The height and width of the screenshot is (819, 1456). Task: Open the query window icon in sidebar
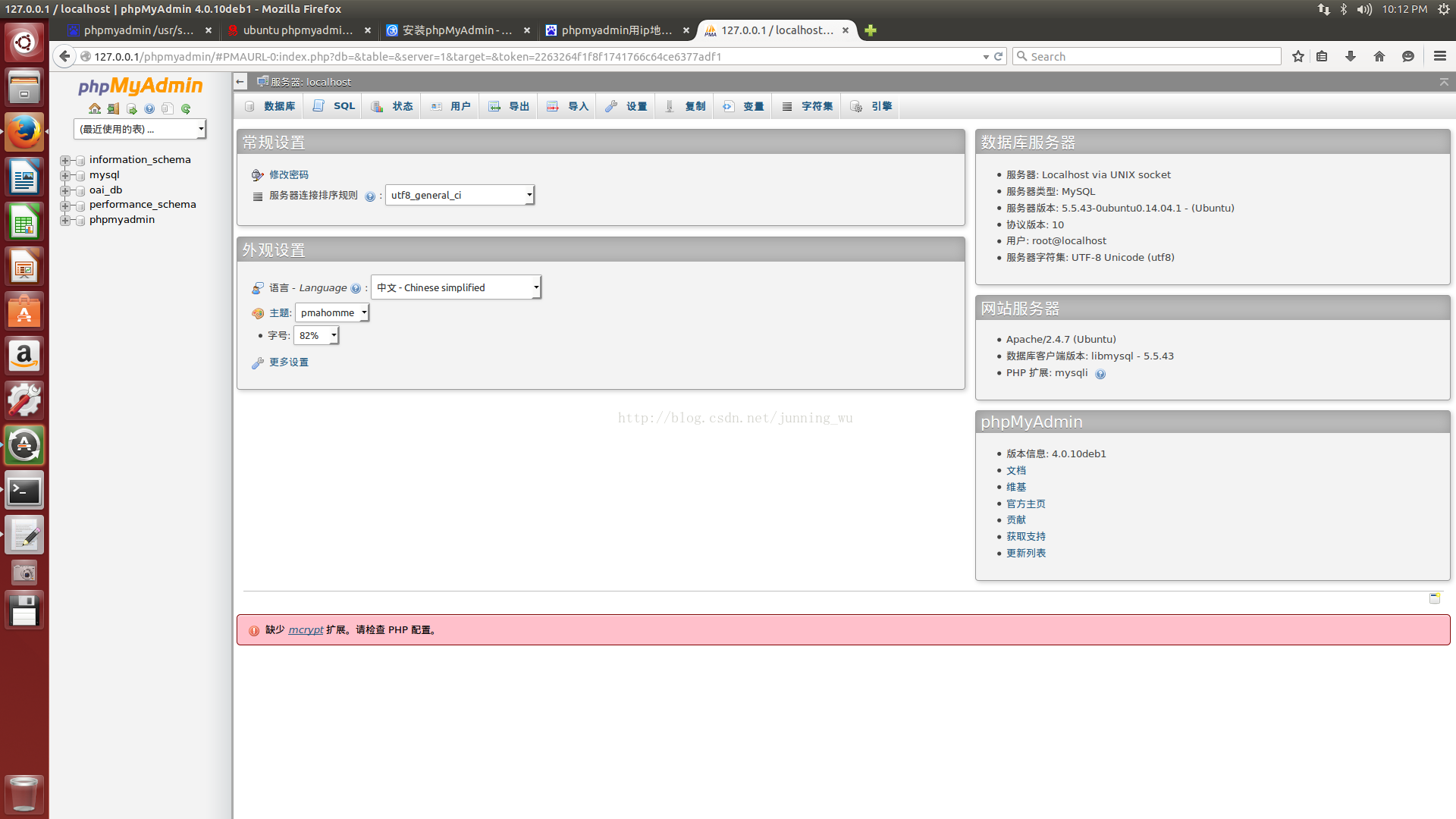pos(131,108)
